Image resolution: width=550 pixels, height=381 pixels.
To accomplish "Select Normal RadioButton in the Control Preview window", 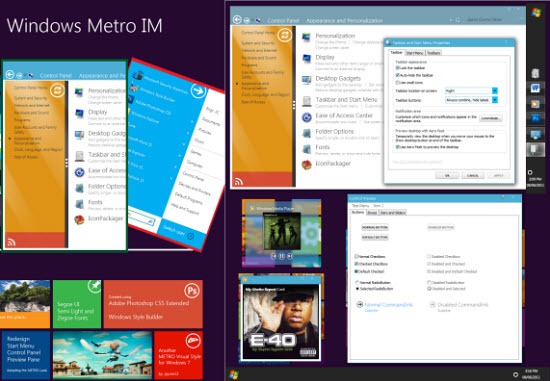I will 357,282.
